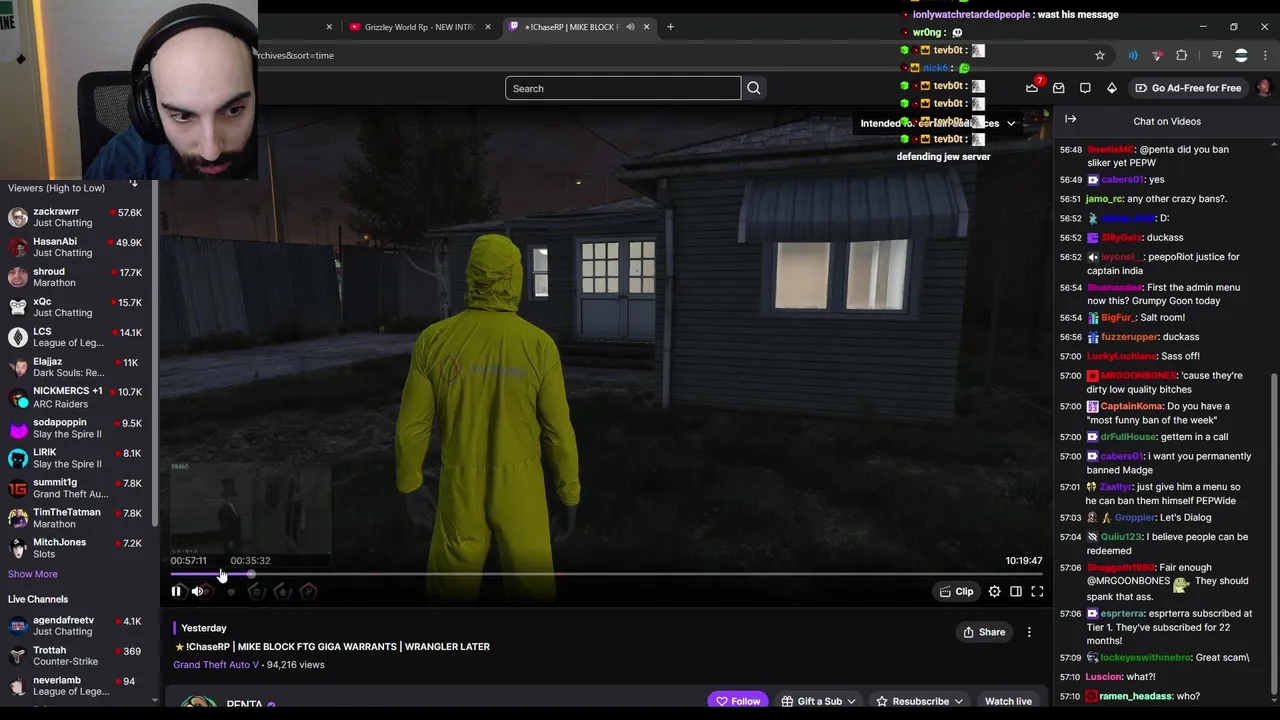
Task: Seek on the video progress bar
Action: [606, 574]
